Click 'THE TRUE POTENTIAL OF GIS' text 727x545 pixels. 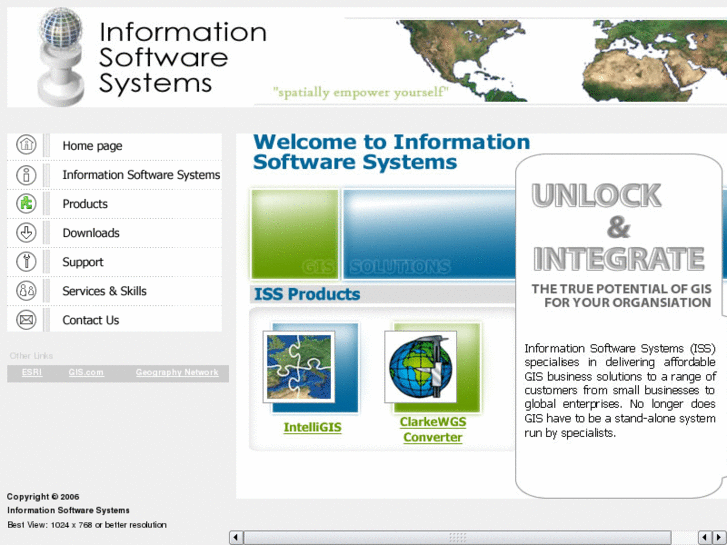621,289
